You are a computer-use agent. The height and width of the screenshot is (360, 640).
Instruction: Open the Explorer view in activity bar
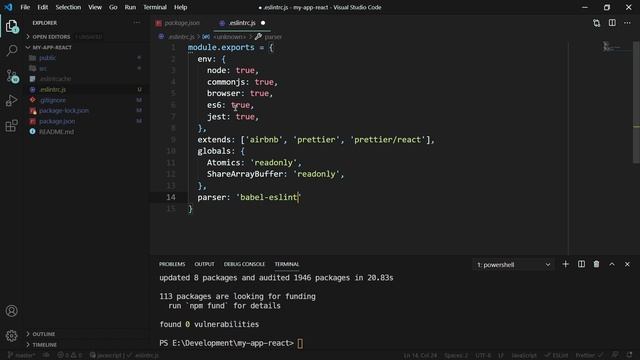(x=11, y=26)
